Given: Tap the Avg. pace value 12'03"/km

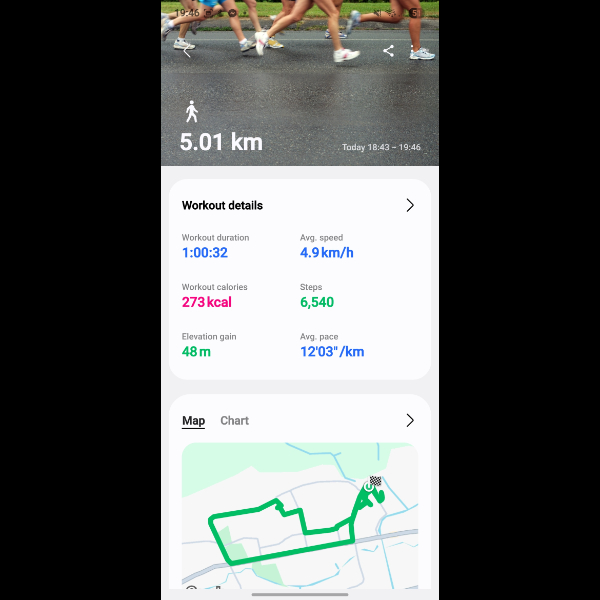Looking at the screenshot, I should point(332,352).
